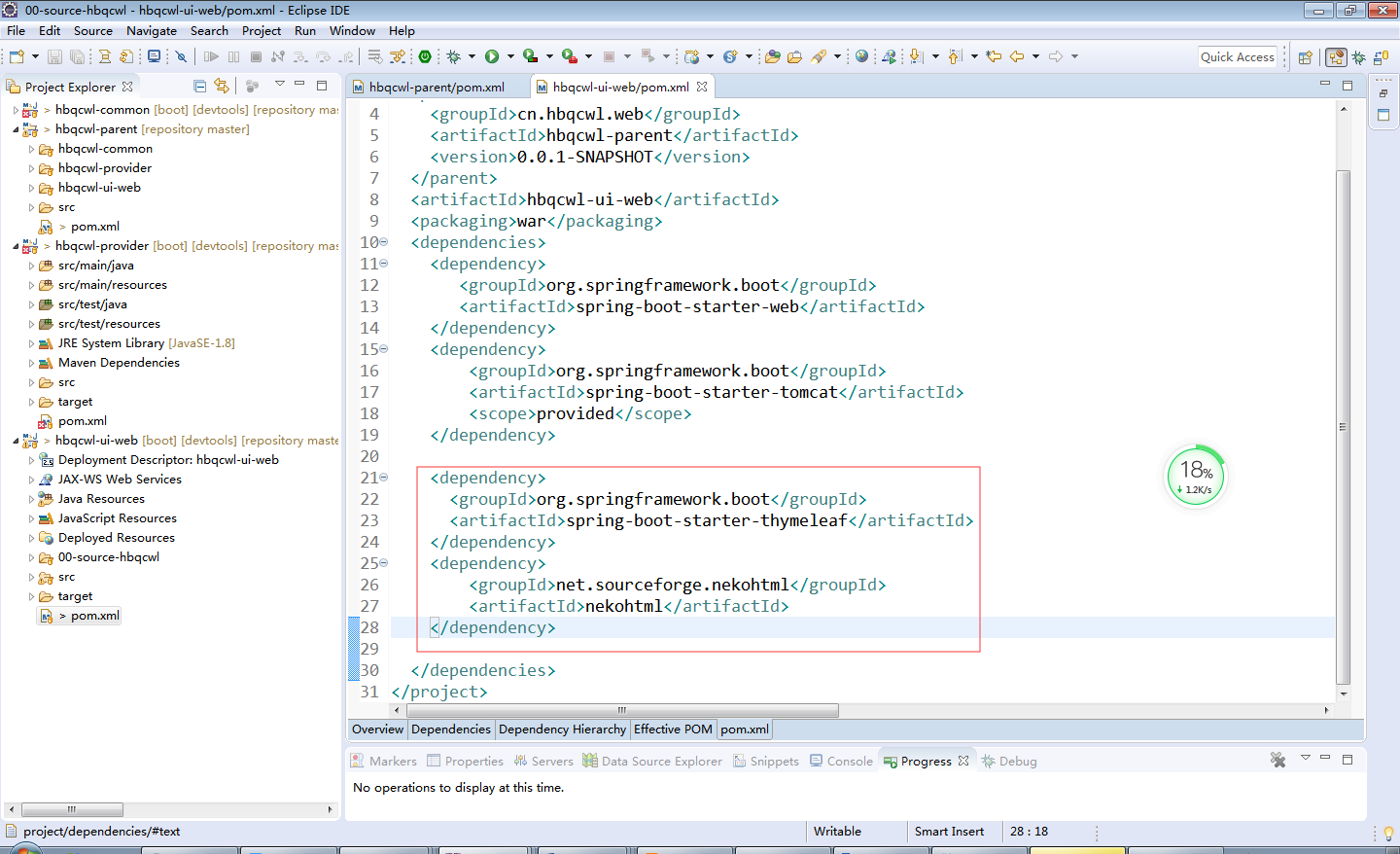Switch to the Markers view tab
Image resolution: width=1400 pixels, height=854 pixels.
384,761
